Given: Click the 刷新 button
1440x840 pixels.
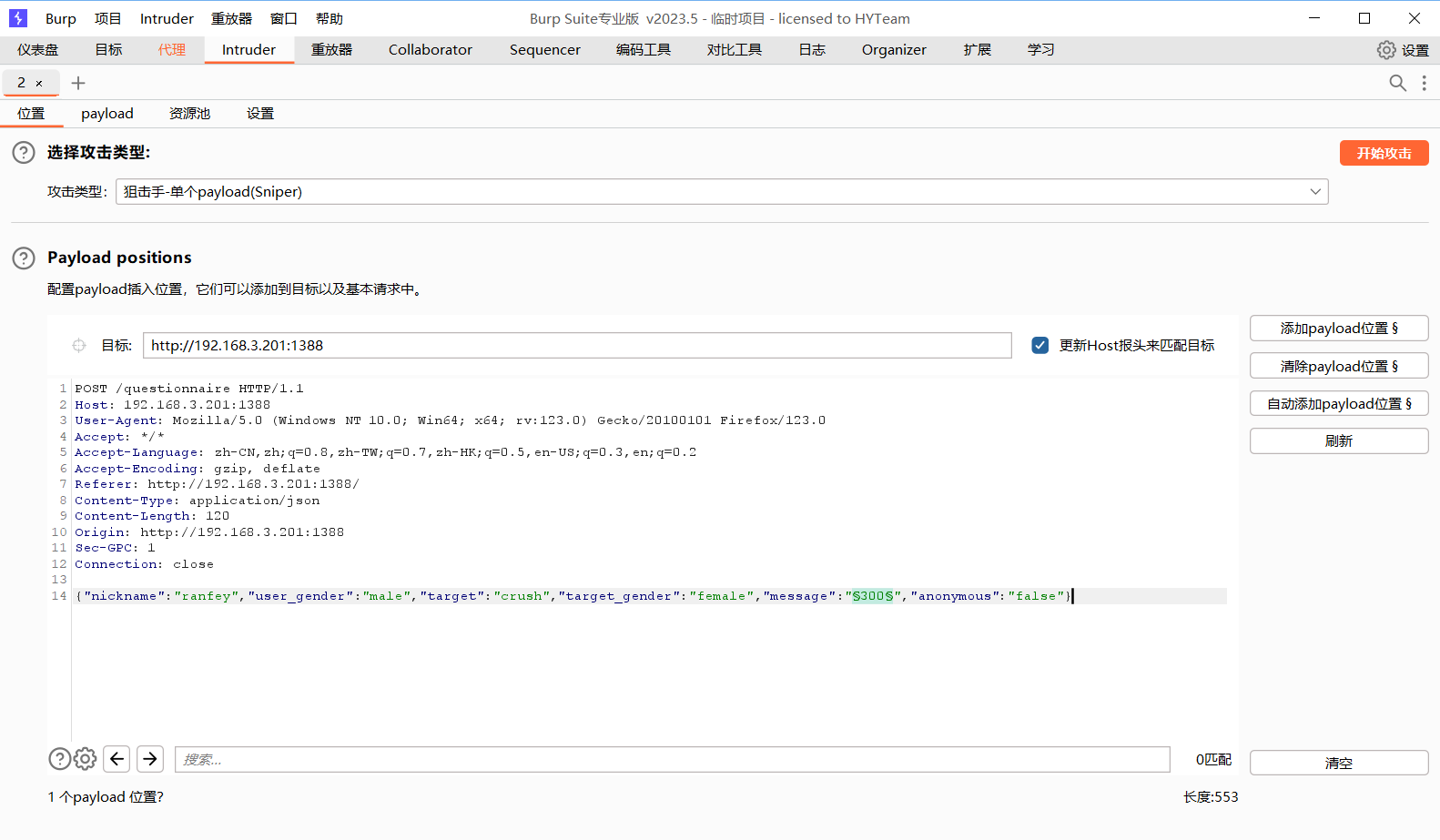Looking at the screenshot, I should tap(1339, 441).
